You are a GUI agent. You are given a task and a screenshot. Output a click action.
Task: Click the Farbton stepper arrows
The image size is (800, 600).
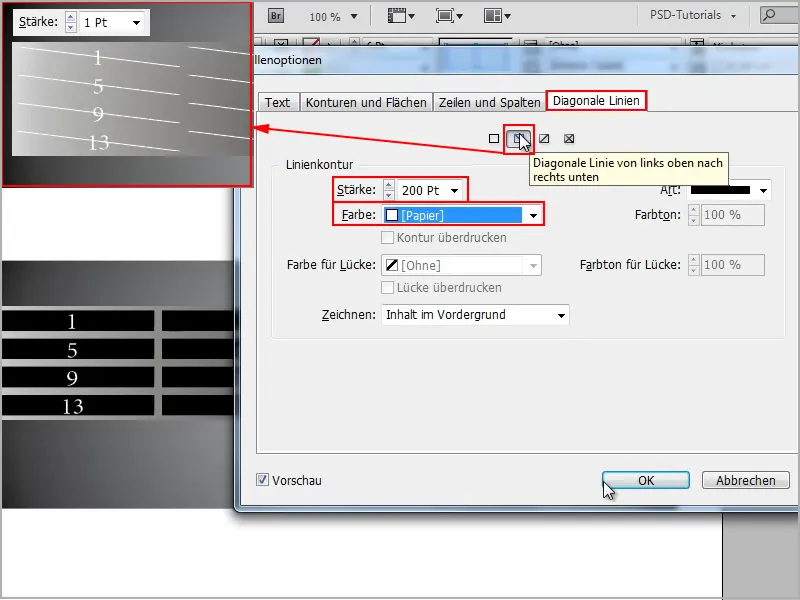[x=693, y=215]
